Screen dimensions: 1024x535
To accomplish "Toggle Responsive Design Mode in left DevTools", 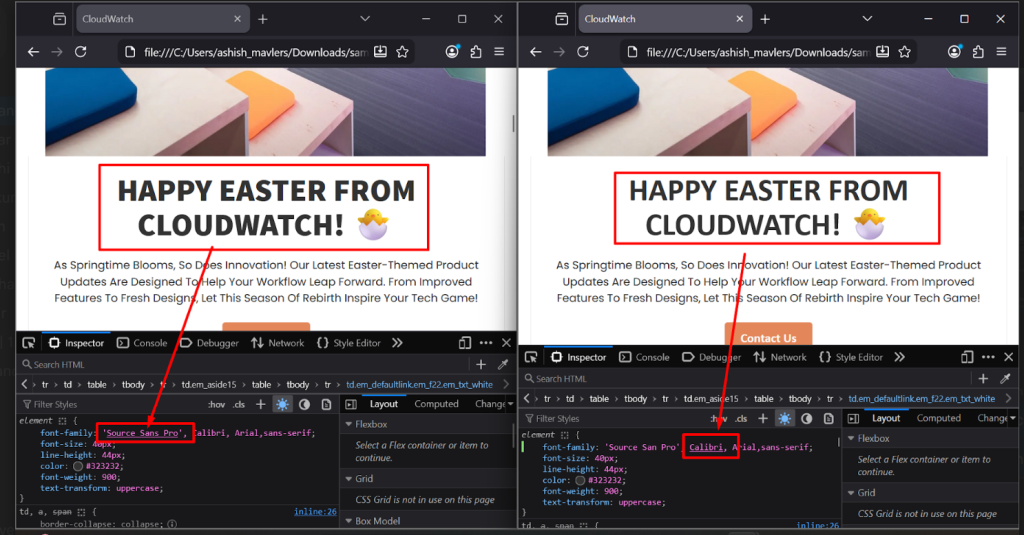I will point(464,343).
